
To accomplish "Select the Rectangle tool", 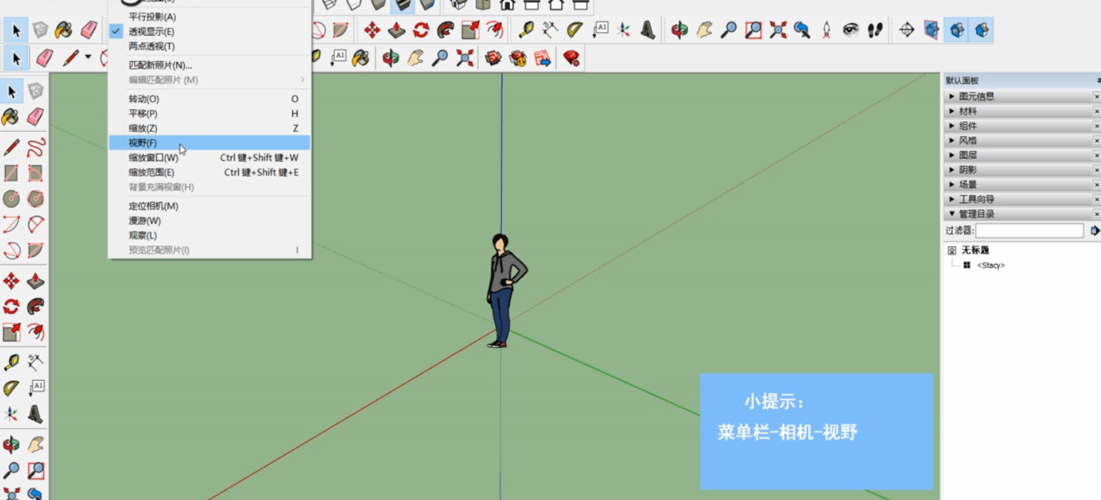I will 11,173.
